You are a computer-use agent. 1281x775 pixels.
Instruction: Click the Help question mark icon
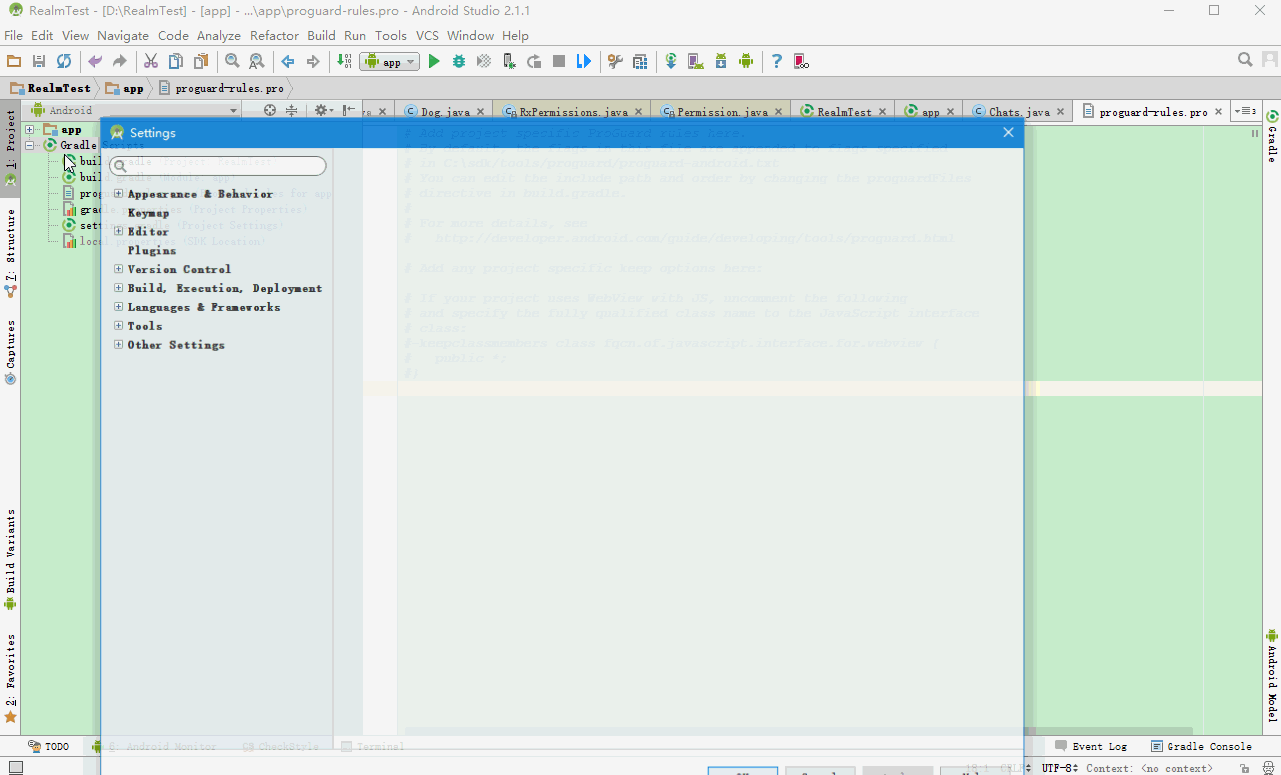[776, 62]
